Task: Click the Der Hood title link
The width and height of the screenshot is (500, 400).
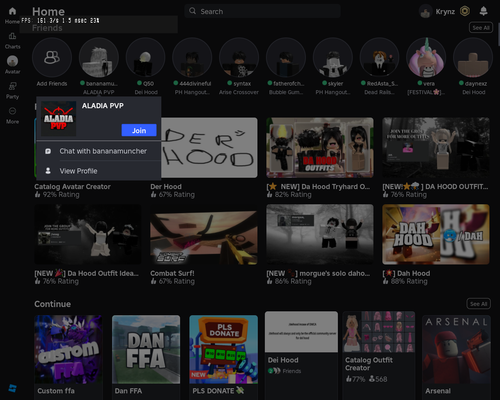Action: 166,187
